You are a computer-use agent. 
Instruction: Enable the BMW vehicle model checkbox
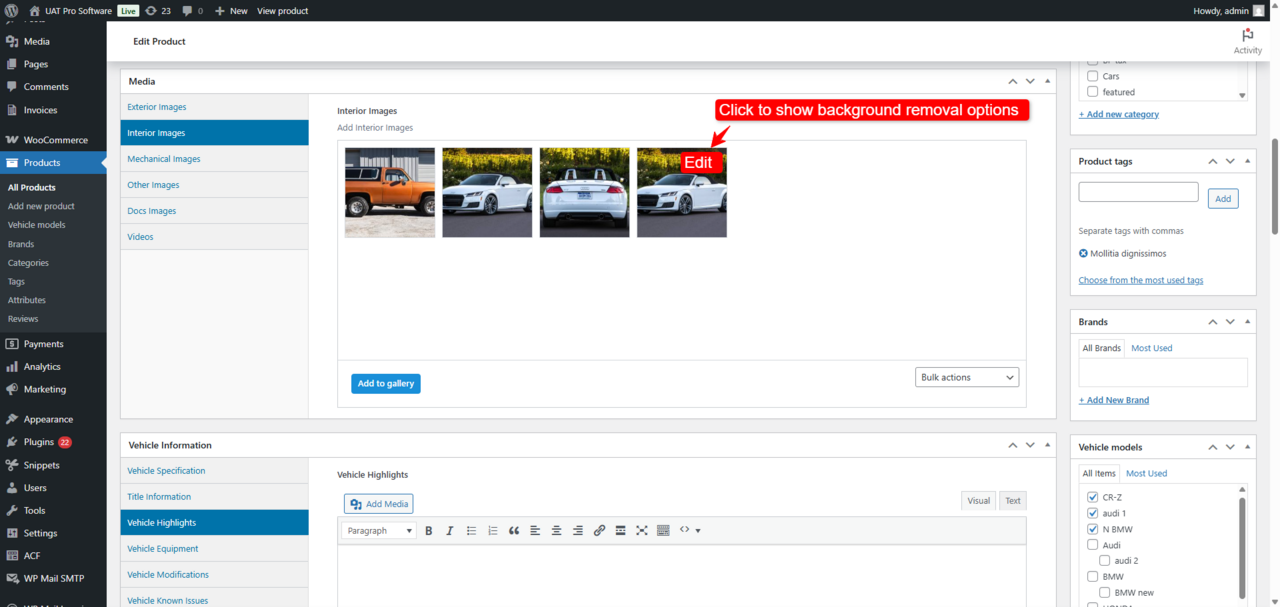coord(1092,576)
